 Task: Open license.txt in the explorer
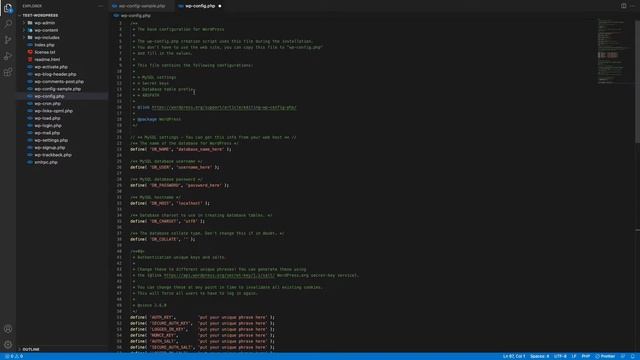click(45, 52)
